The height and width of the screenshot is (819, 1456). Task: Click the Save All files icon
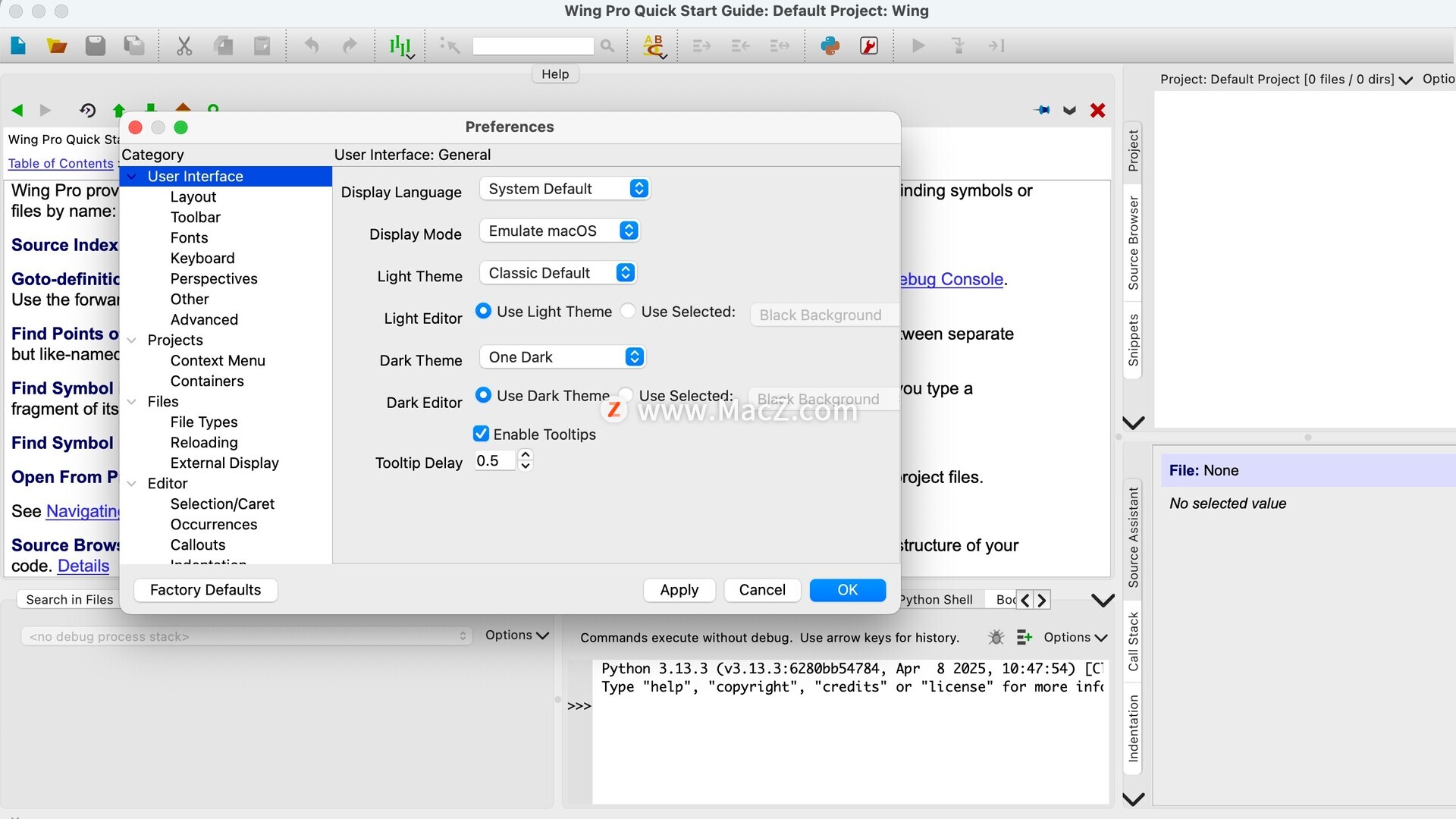point(134,45)
